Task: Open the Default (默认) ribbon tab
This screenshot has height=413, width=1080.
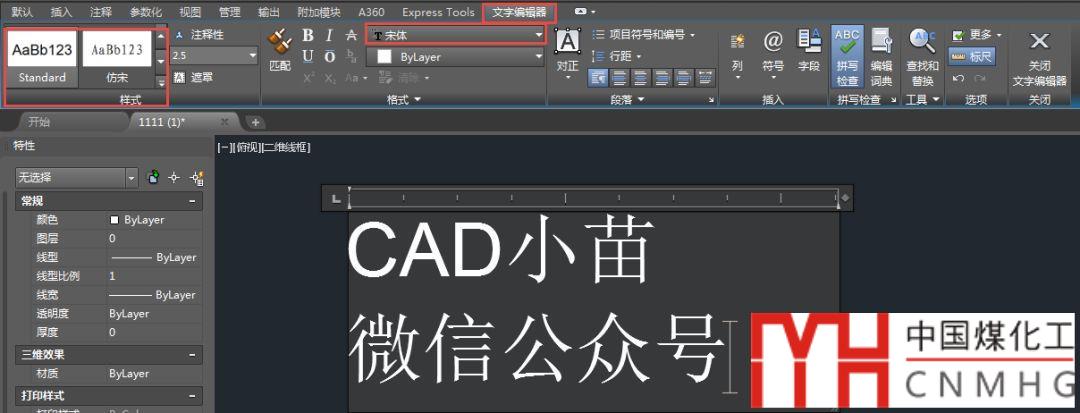Action: [22, 12]
